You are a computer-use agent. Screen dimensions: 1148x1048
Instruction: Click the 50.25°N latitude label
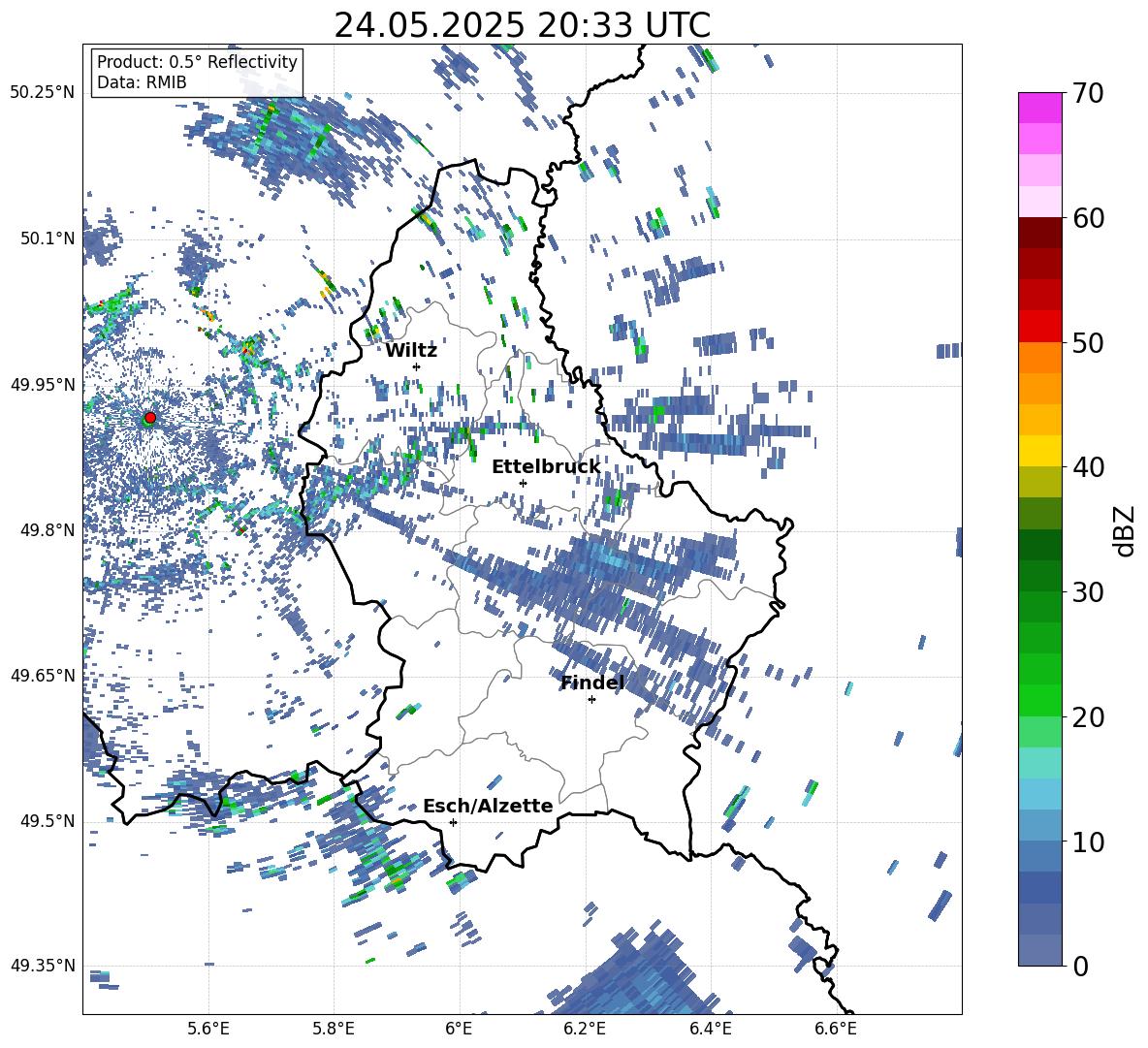tap(43, 93)
